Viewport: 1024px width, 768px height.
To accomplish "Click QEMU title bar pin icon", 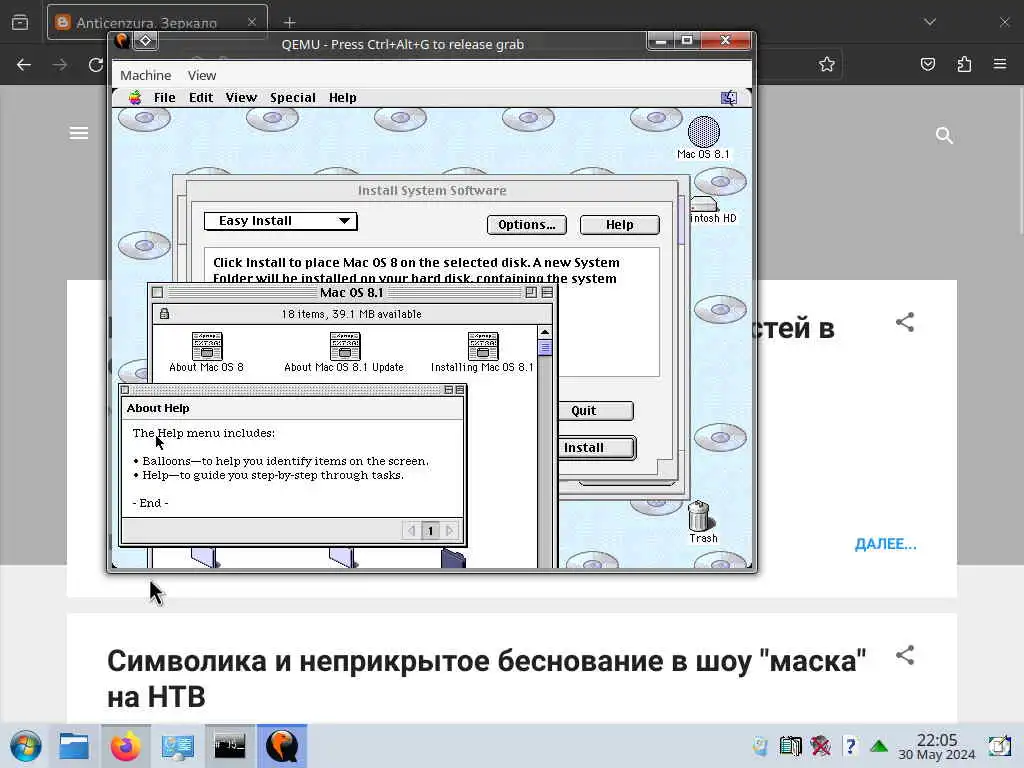I will click(x=145, y=40).
